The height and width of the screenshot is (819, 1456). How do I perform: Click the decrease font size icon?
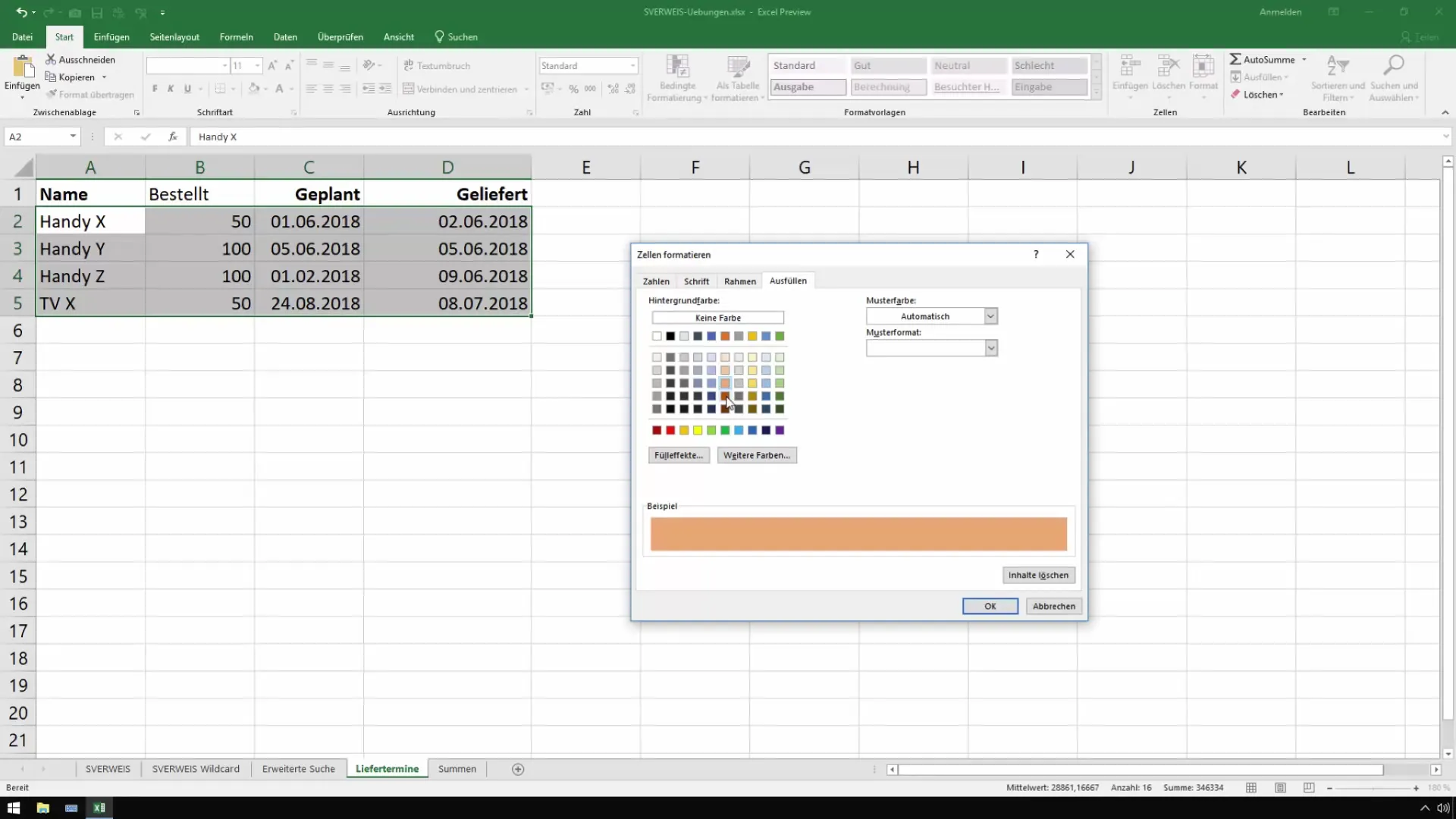click(289, 66)
